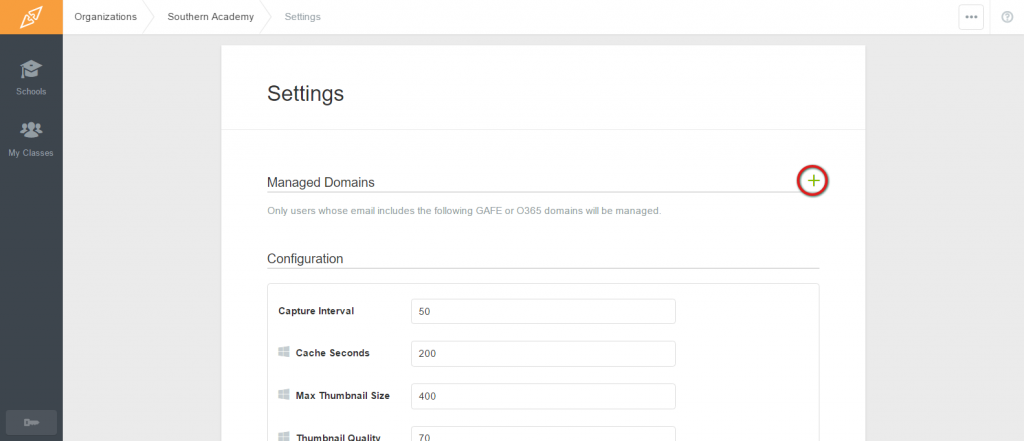The height and width of the screenshot is (441, 1024).
Task: Click the orange app logo icon
Action: click(31, 17)
